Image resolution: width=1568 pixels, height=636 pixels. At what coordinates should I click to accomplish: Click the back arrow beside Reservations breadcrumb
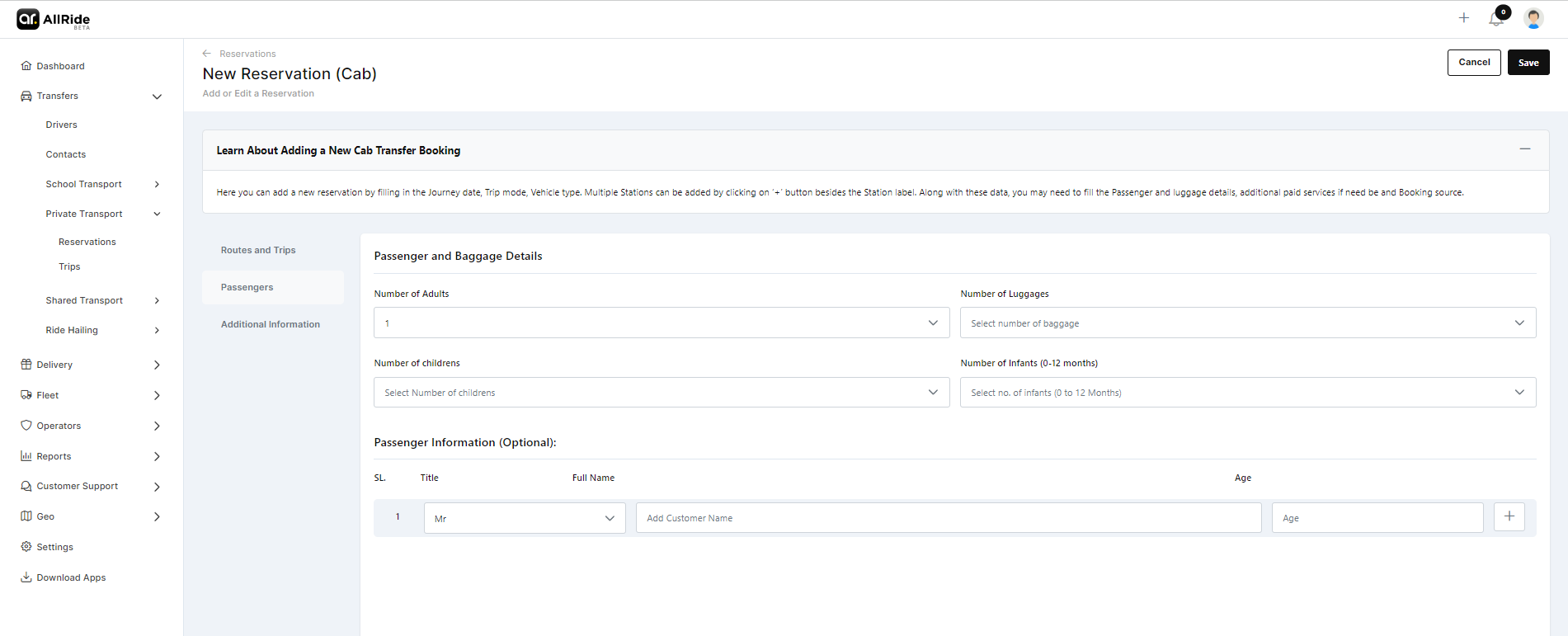click(207, 54)
